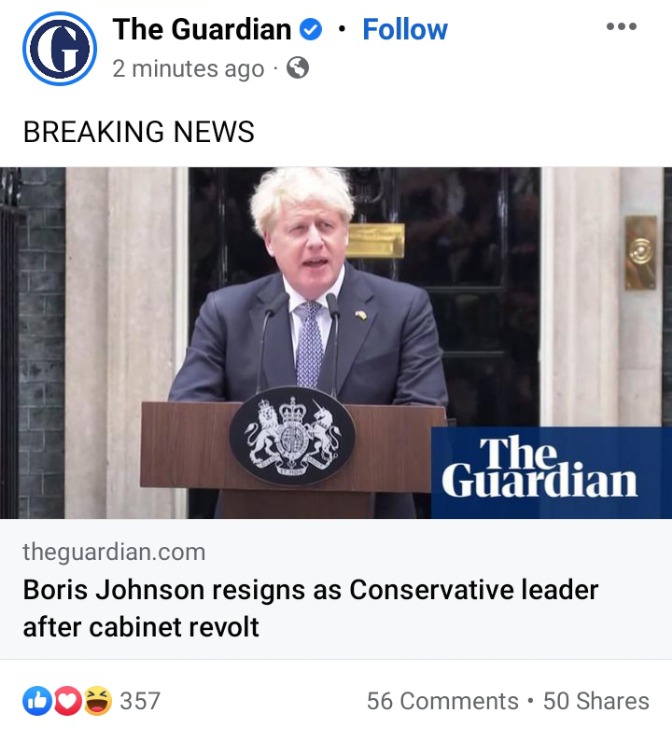This screenshot has width=672, height=737.
Task: Click the laughing Haha reaction icon
Action: pyautogui.click(x=98, y=701)
